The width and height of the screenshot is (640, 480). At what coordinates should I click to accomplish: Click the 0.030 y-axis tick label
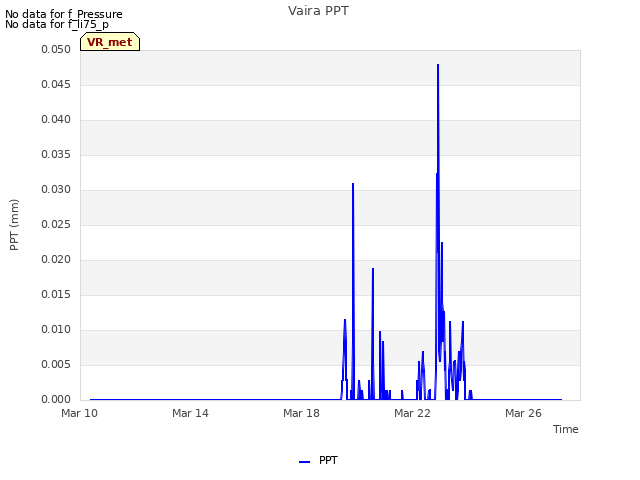(56, 190)
